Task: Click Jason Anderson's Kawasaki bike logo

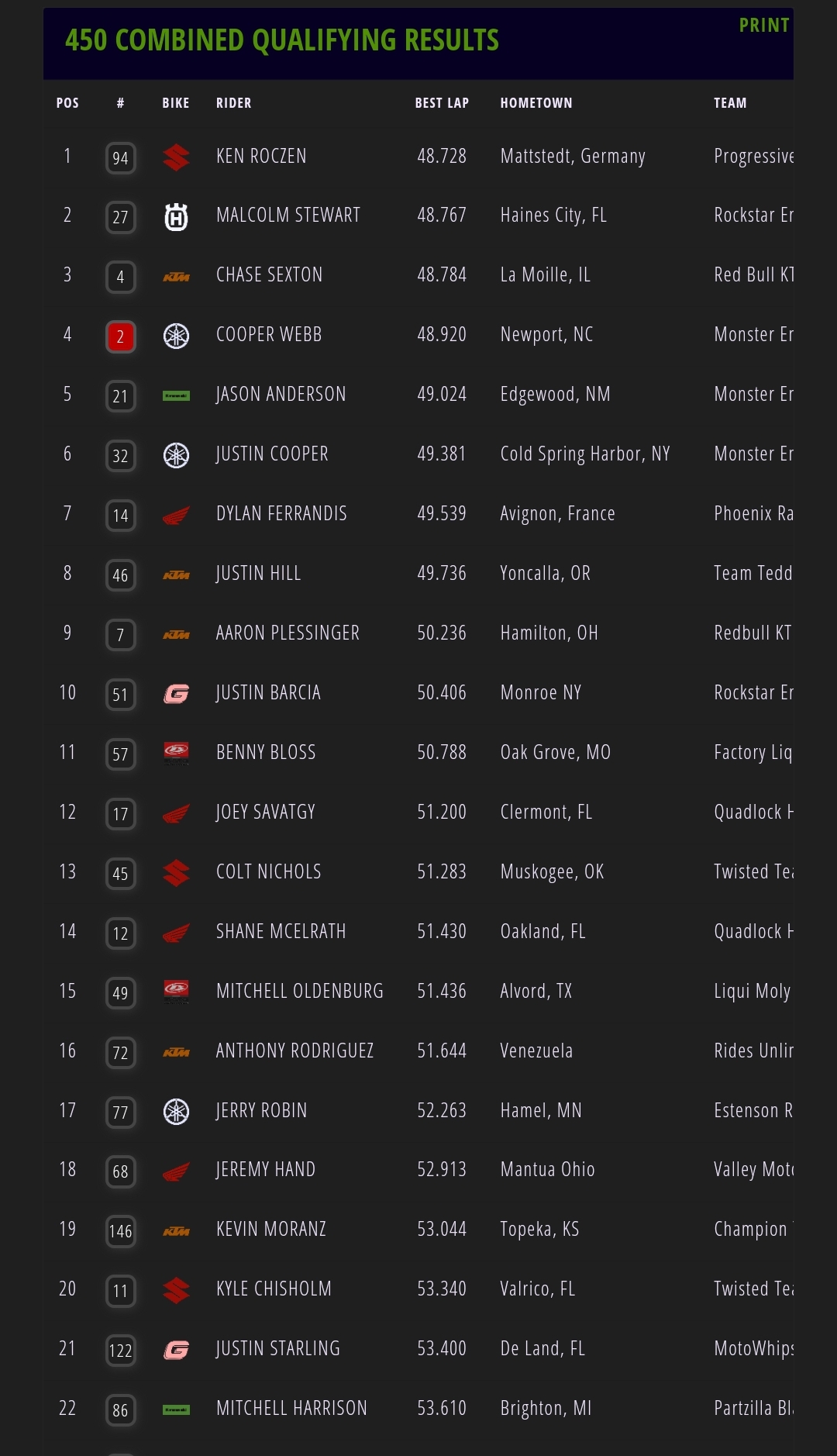Action: [176, 395]
